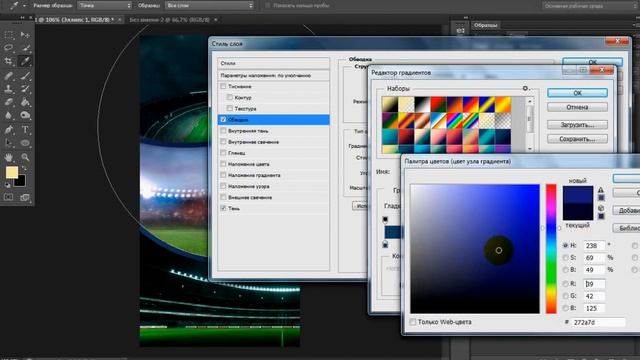640x360 pixels.
Task: Click web-safe cube icon in color picker
Action: (601, 208)
